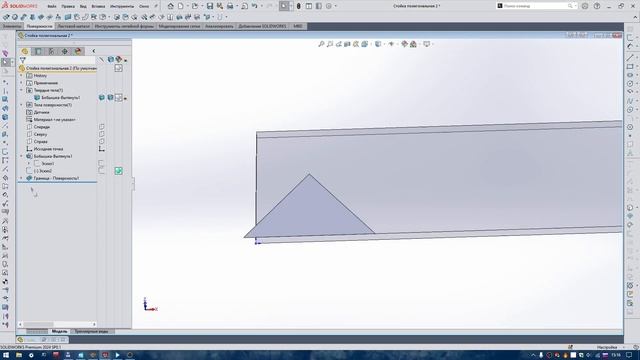Collapse the Твердые тела(1) folder
Viewport: 640px width, 360px height.
click(x=22, y=90)
